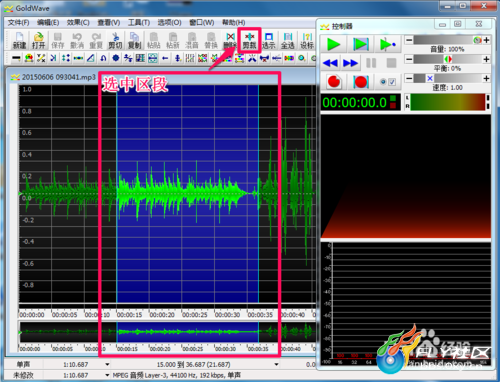The width and height of the screenshot is (500, 382).
Task: Click the Pause button in Controller
Action: tap(371, 63)
